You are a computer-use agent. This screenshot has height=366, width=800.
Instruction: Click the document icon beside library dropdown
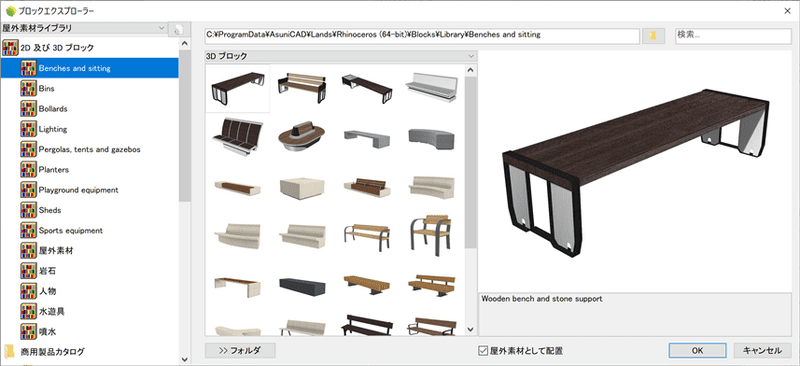179,30
